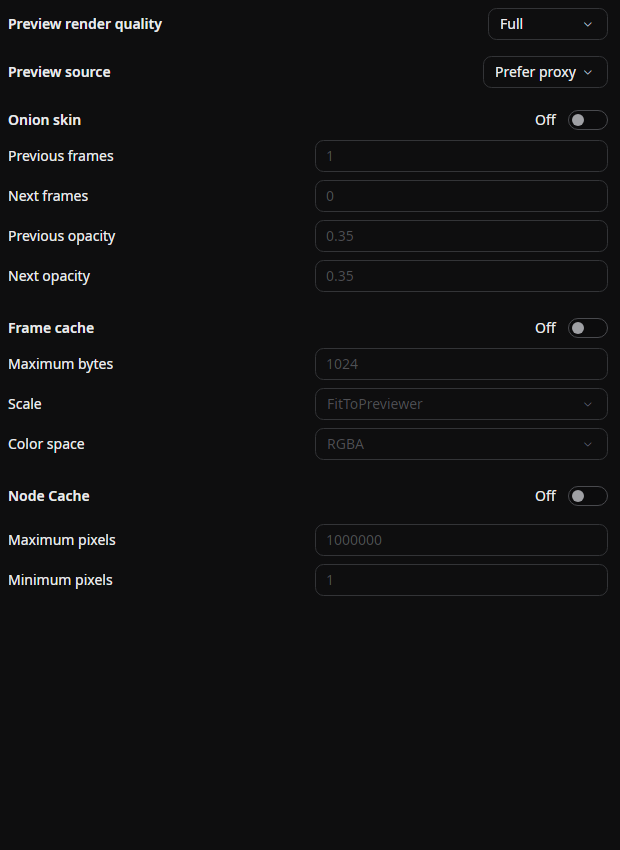This screenshot has height=850, width=620.
Task: Click the Previous frames label
Action: 61,156
